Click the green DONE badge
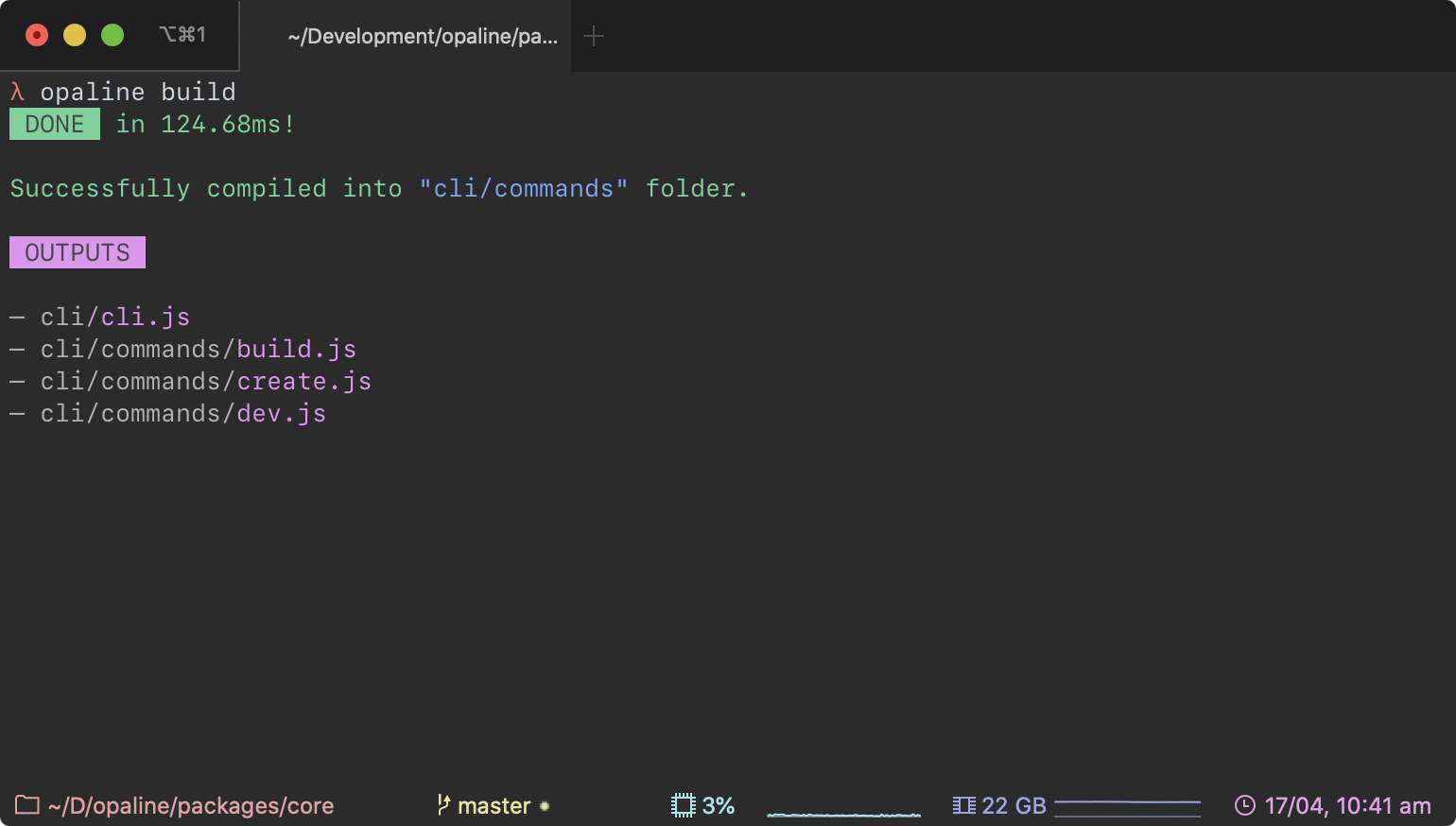The image size is (1456, 826). click(55, 124)
